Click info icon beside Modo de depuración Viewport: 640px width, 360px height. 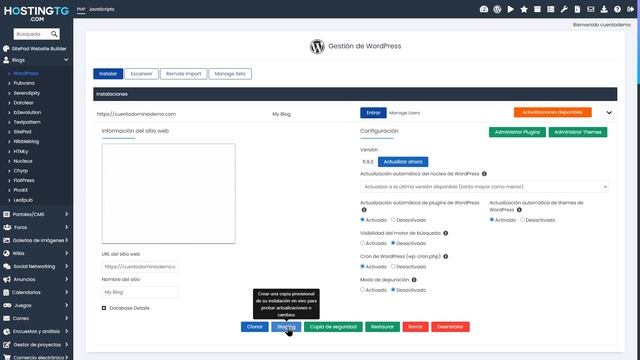[x=414, y=280]
